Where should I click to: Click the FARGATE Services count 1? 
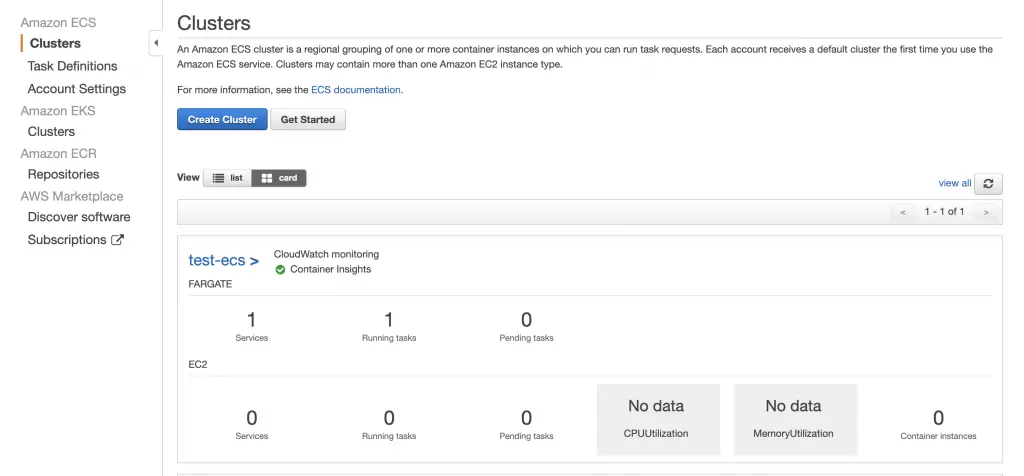point(251,320)
